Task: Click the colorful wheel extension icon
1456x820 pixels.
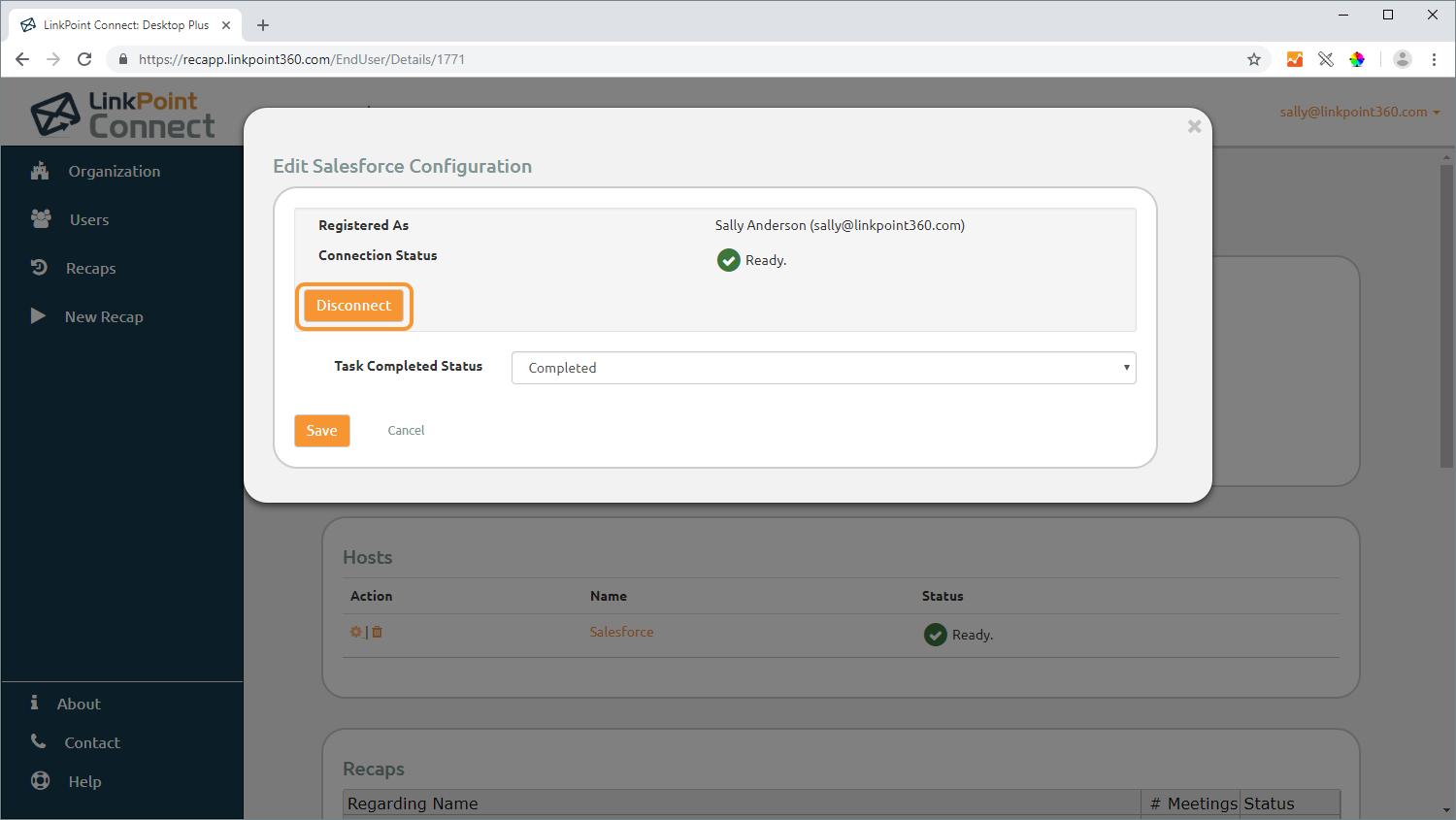Action: [x=1357, y=59]
